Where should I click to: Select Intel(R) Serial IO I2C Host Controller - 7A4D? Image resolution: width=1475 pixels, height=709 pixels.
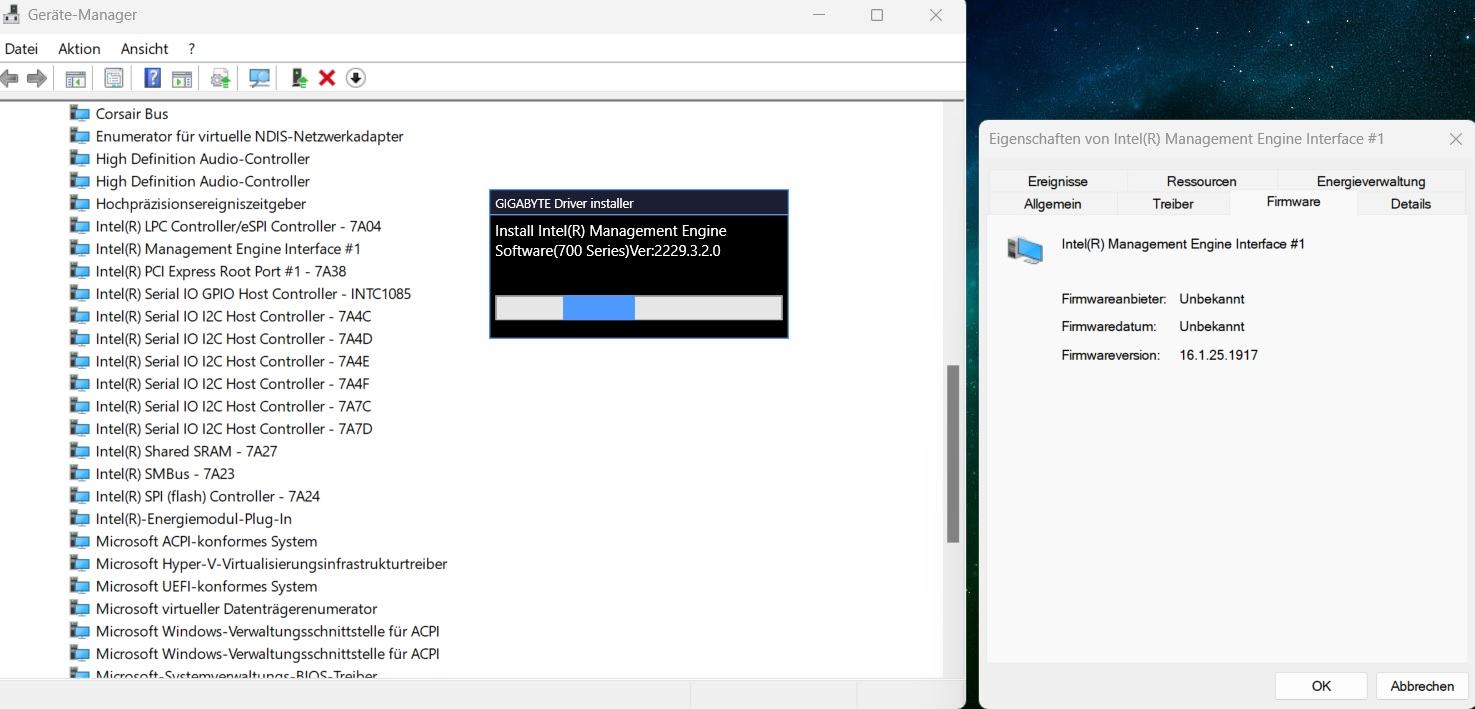tap(234, 338)
